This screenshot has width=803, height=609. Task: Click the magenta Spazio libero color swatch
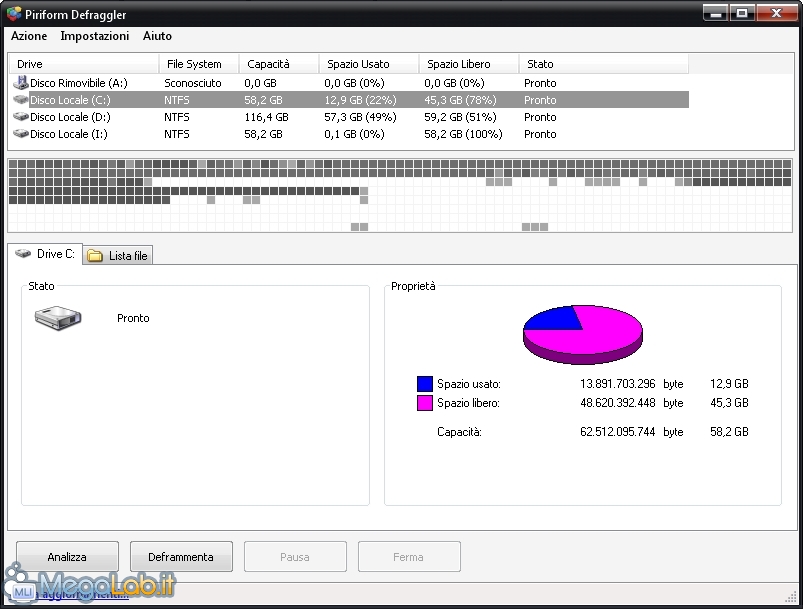(425, 403)
